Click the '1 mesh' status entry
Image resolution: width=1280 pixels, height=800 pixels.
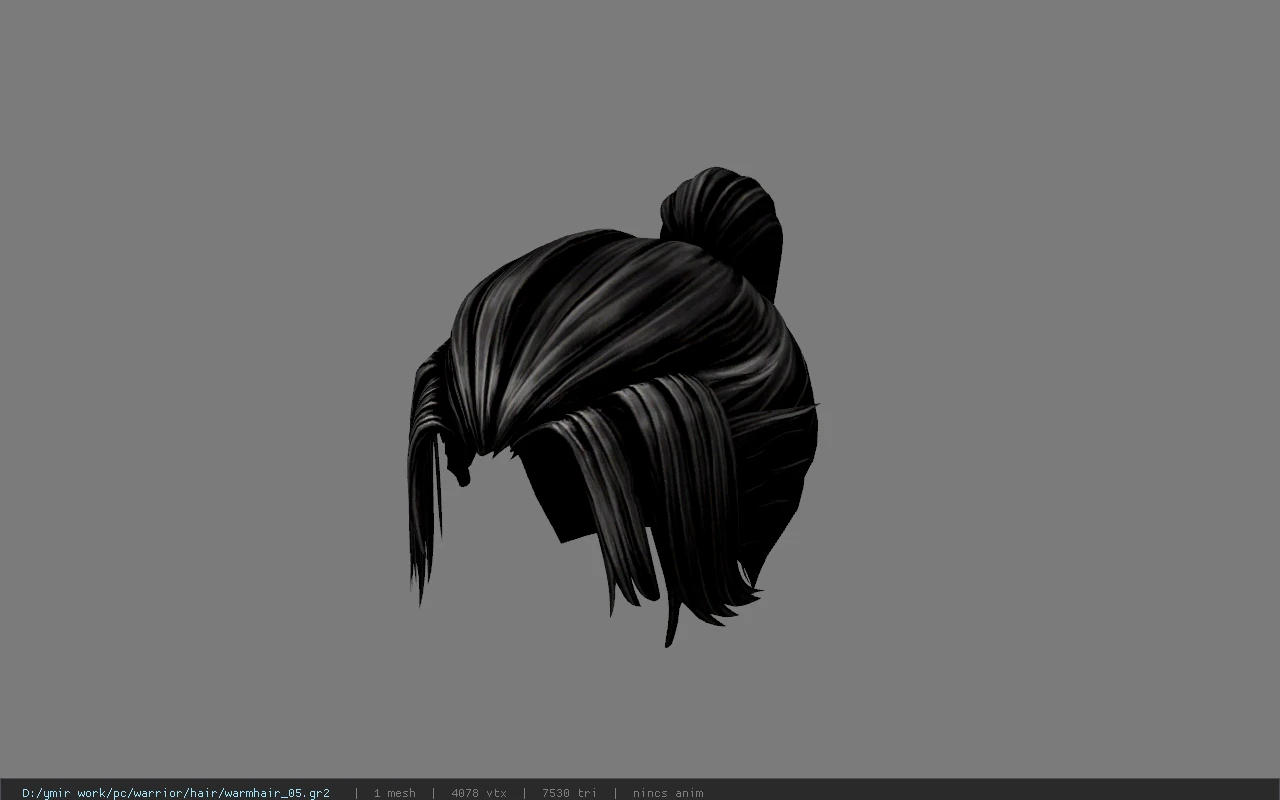click(x=394, y=793)
